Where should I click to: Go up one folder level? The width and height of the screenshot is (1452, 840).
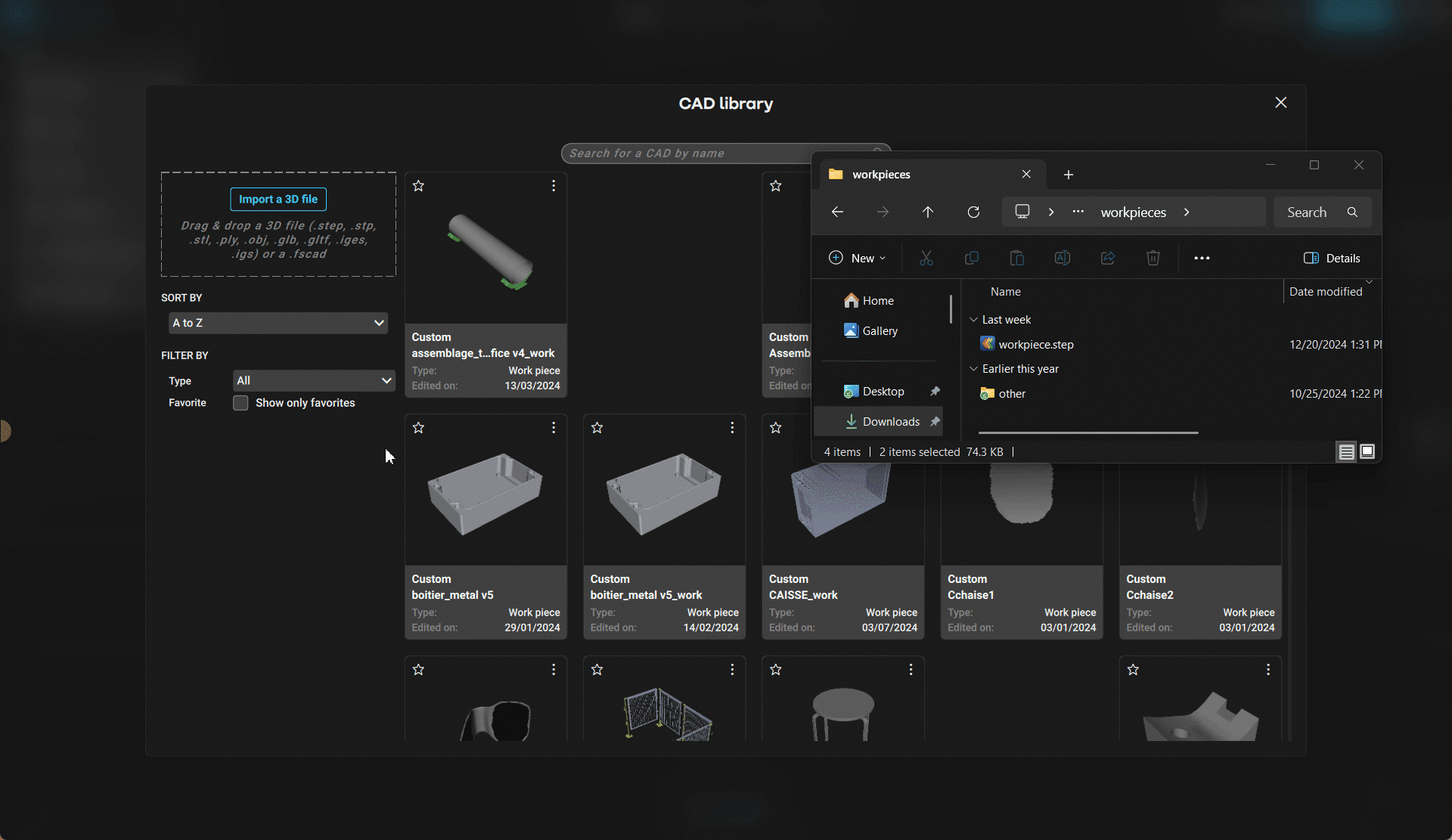927,212
